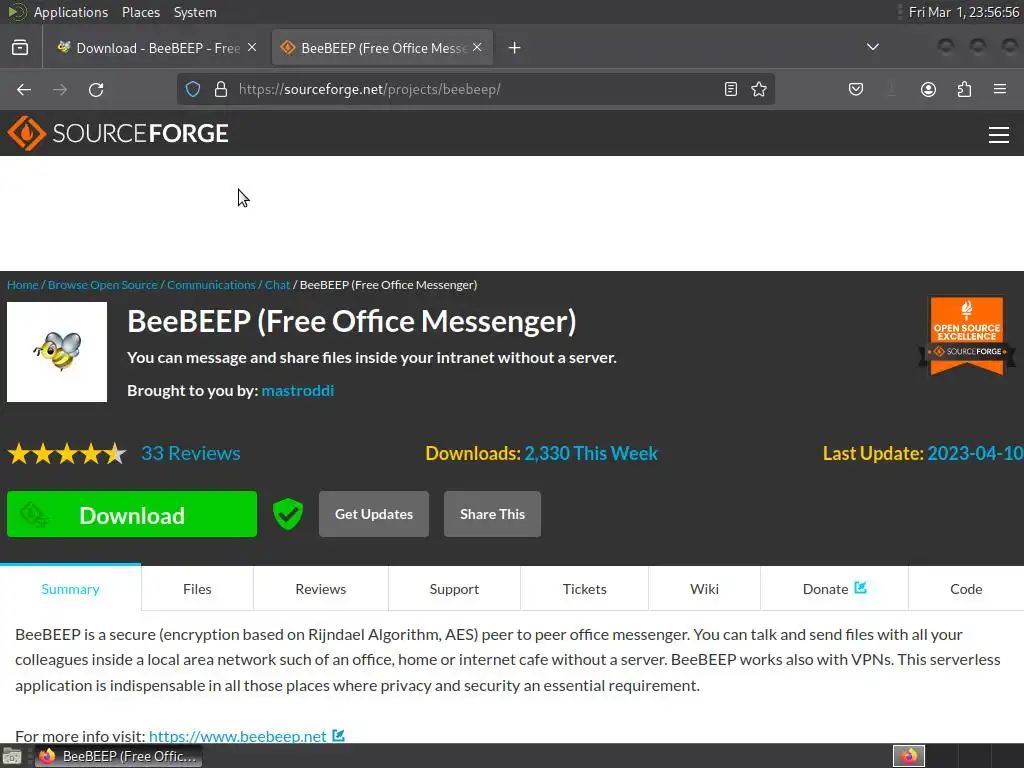Open the Code tab

(966, 589)
